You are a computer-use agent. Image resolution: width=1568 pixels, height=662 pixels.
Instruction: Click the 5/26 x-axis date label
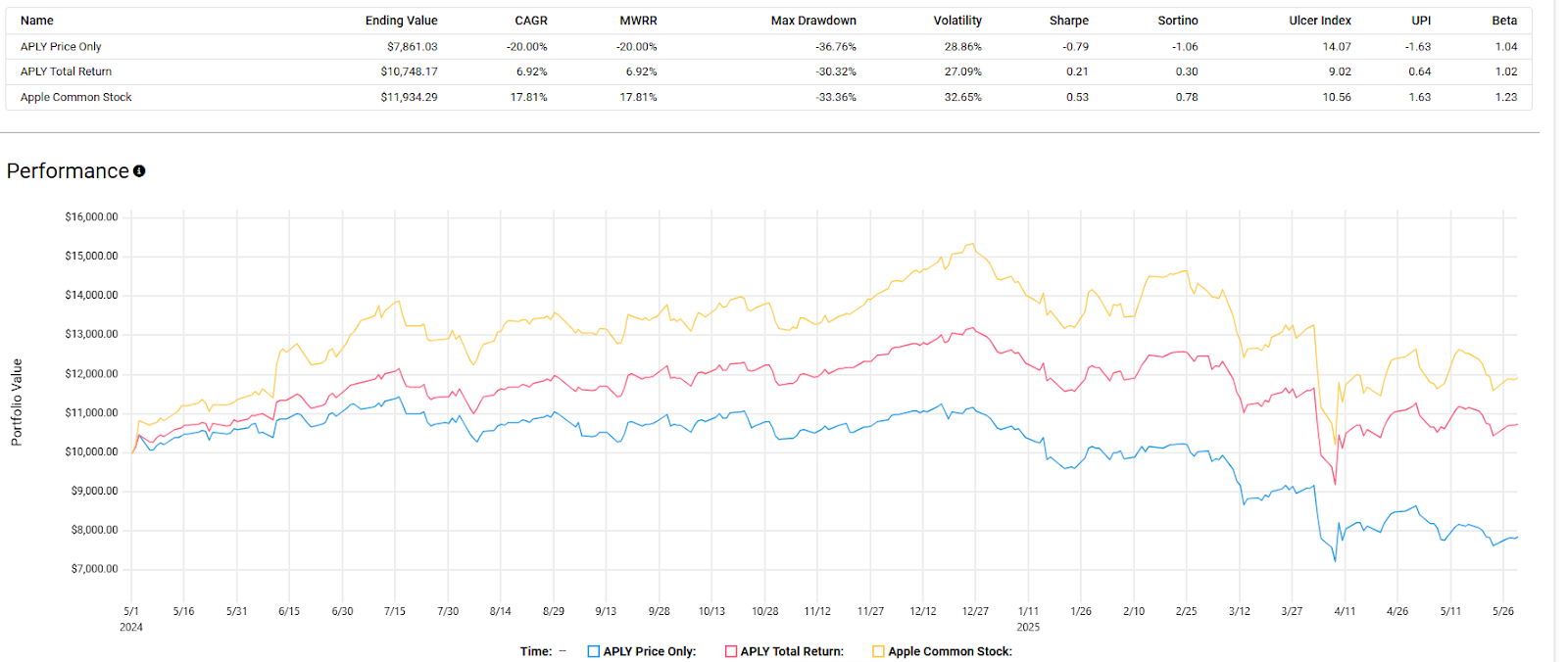pyautogui.click(x=1503, y=611)
